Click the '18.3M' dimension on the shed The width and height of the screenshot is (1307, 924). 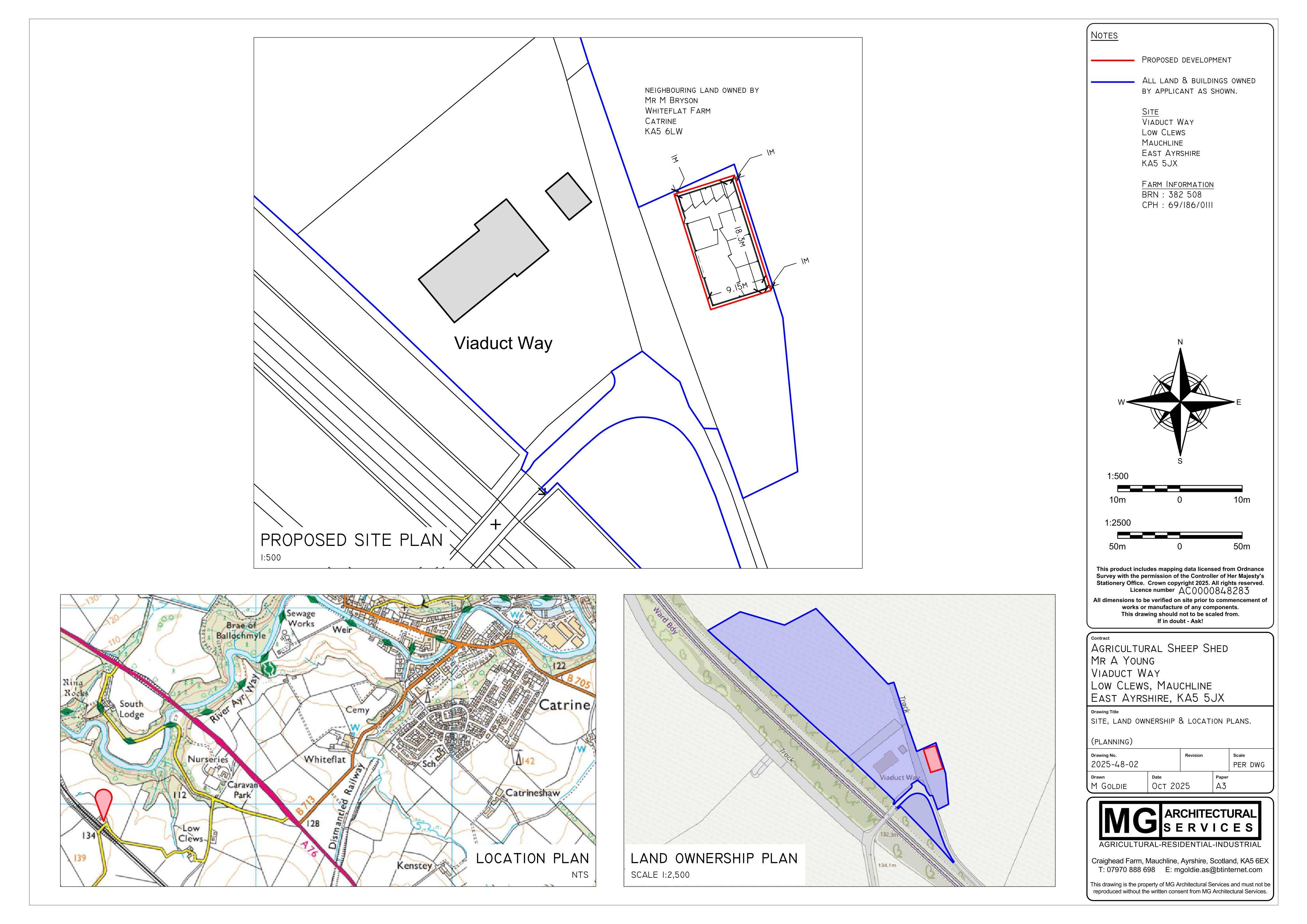click(739, 237)
